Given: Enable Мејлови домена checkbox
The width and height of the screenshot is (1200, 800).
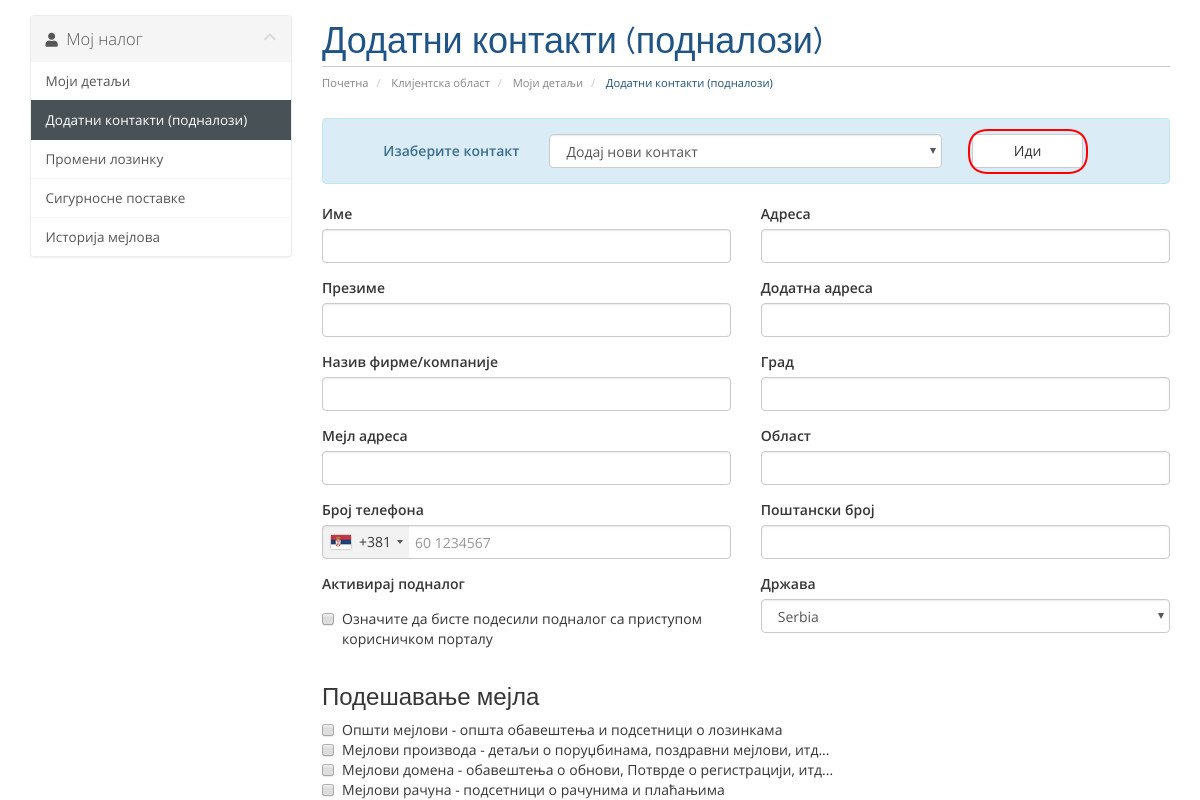Looking at the screenshot, I should click(x=328, y=770).
